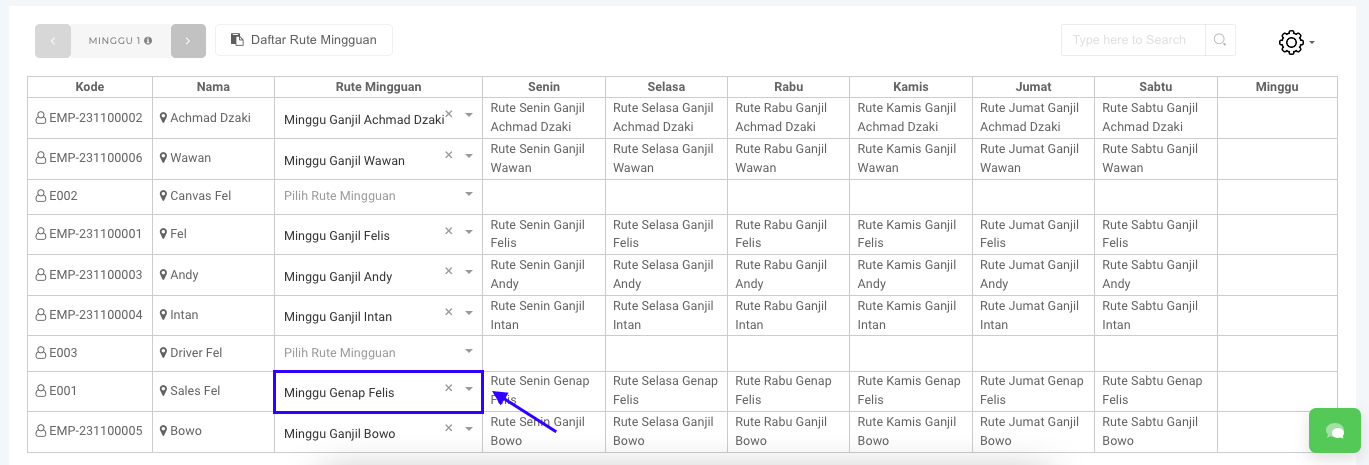Screen dimensions: 1369x465
Task: Open Minggu Ganjil Andy dropdown arrow
Action: (469, 272)
